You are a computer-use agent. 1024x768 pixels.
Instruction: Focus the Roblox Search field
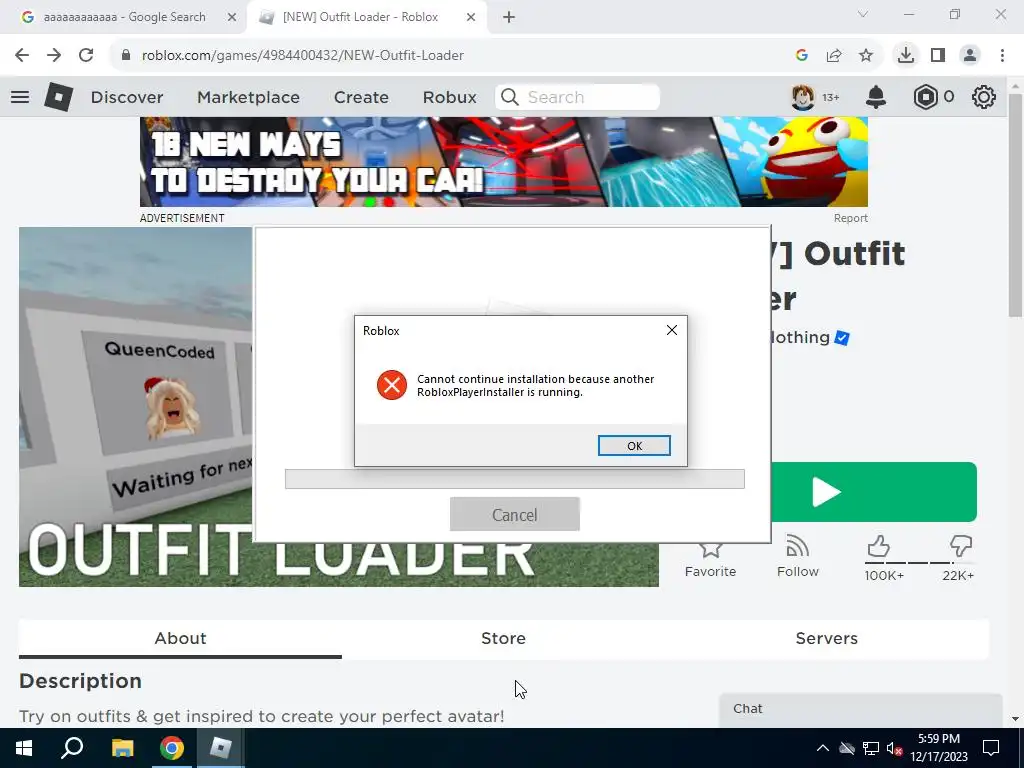pyautogui.click(x=577, y=97)
